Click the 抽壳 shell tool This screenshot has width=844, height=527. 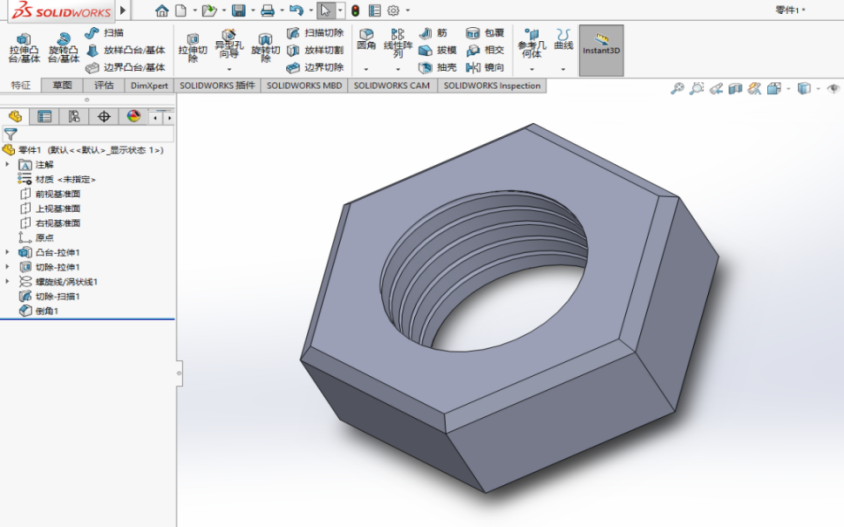(x=438, y=67)
